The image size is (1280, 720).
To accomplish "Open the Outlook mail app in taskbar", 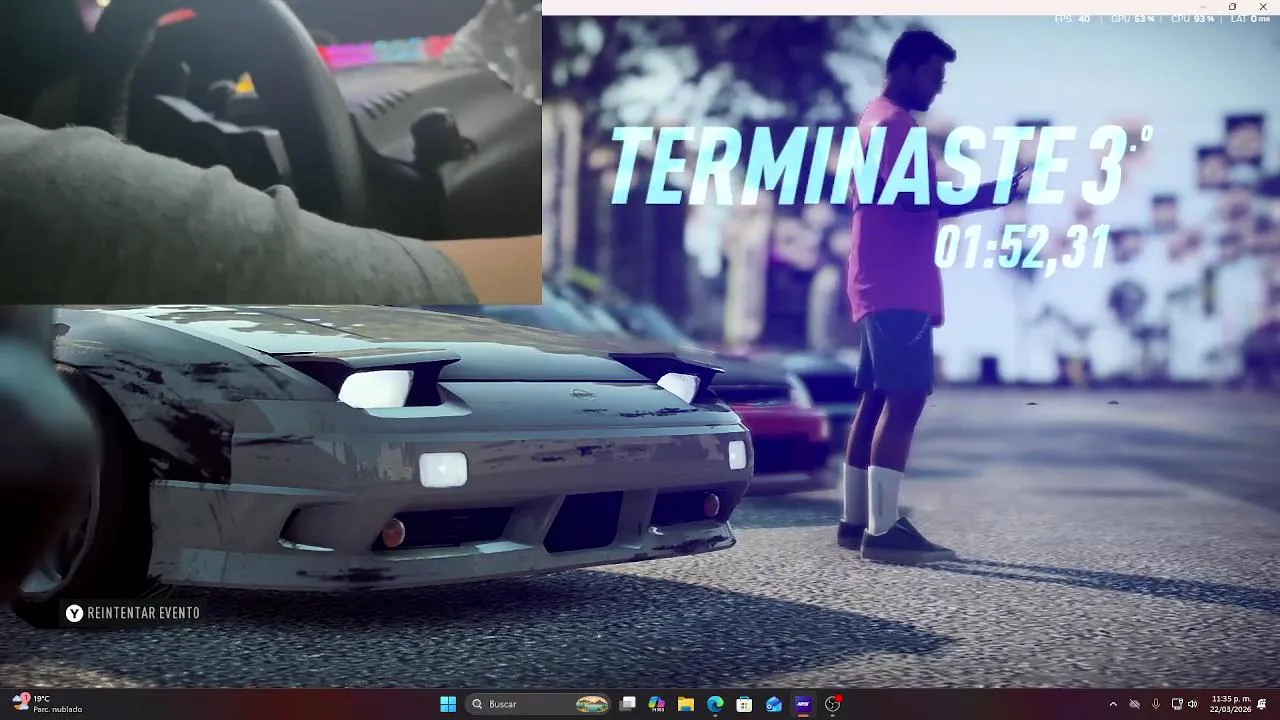I will [773, 704].
